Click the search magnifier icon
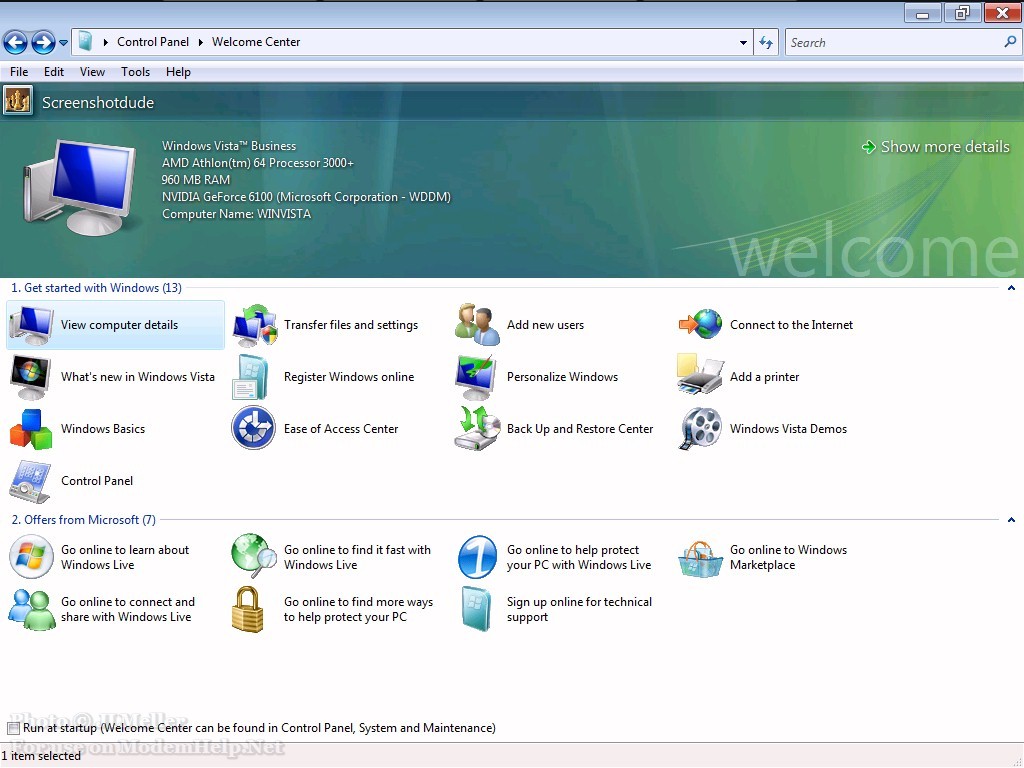This screenshot has height=768, width=1024. [1010, 42]
